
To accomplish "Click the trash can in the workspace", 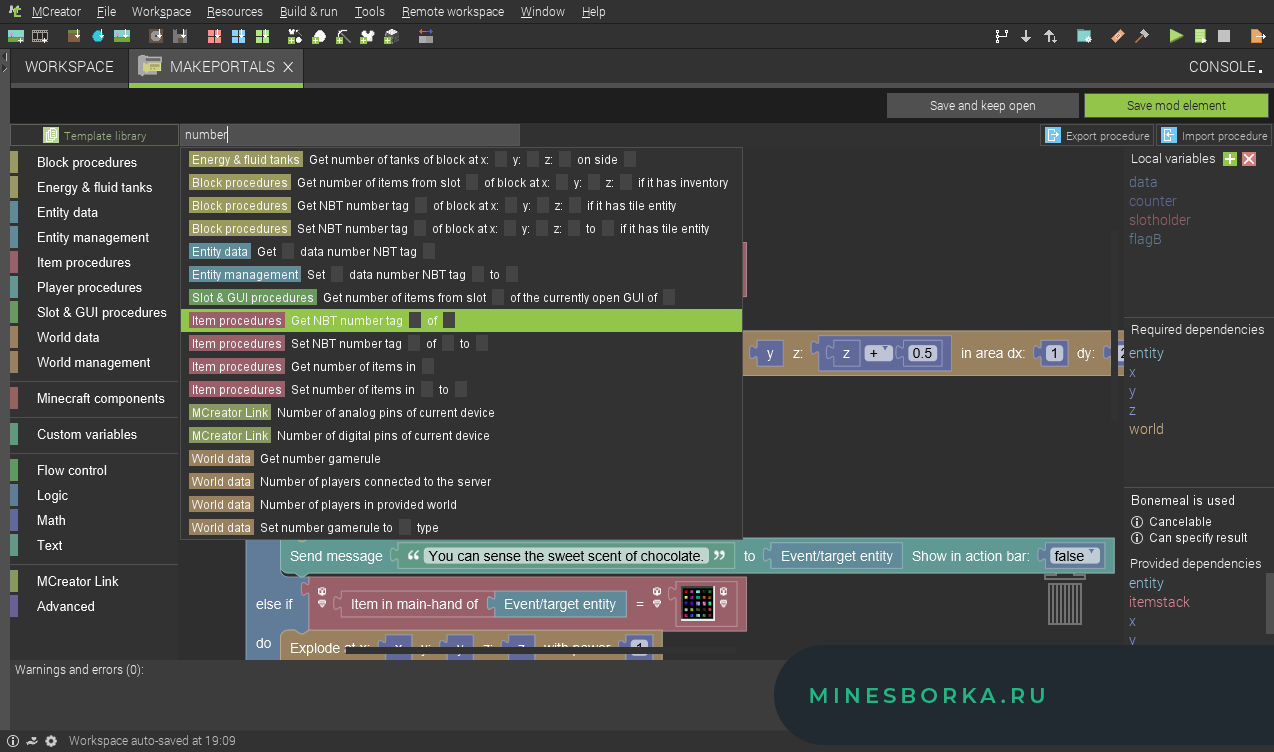I will coord(1064,598).
